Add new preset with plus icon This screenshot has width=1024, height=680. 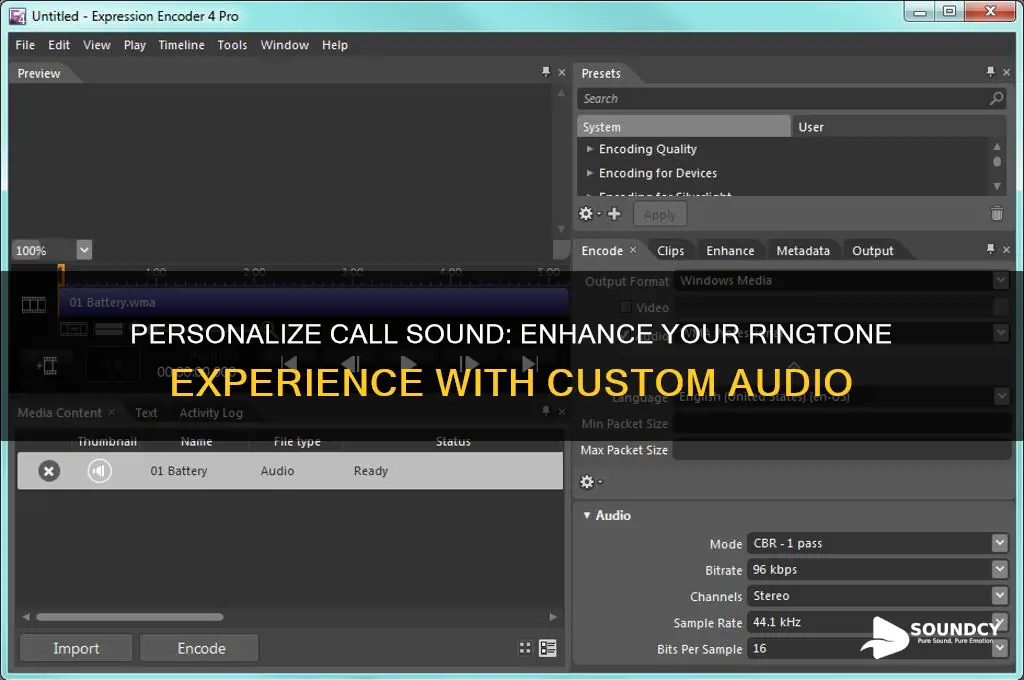point(614,214)
